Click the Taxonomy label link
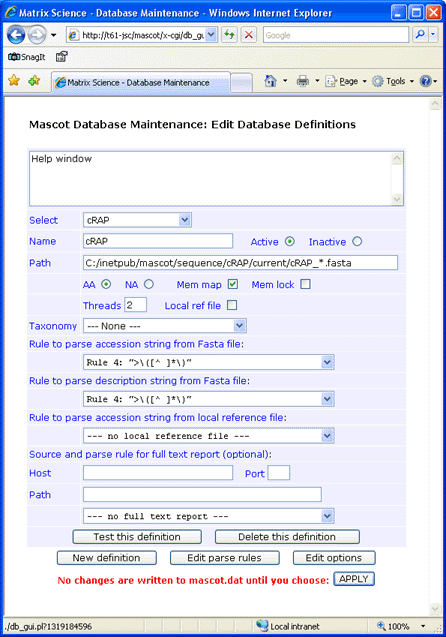 click(53, 326)
